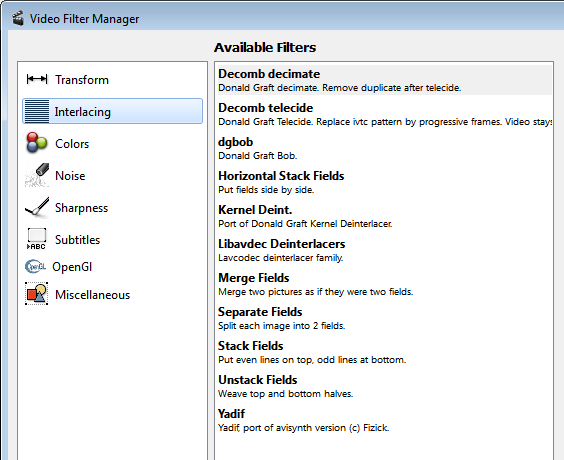Pick the dgbob filter
Image resolution: width=564 pixels, height=460 pixels.
[385, 148]
